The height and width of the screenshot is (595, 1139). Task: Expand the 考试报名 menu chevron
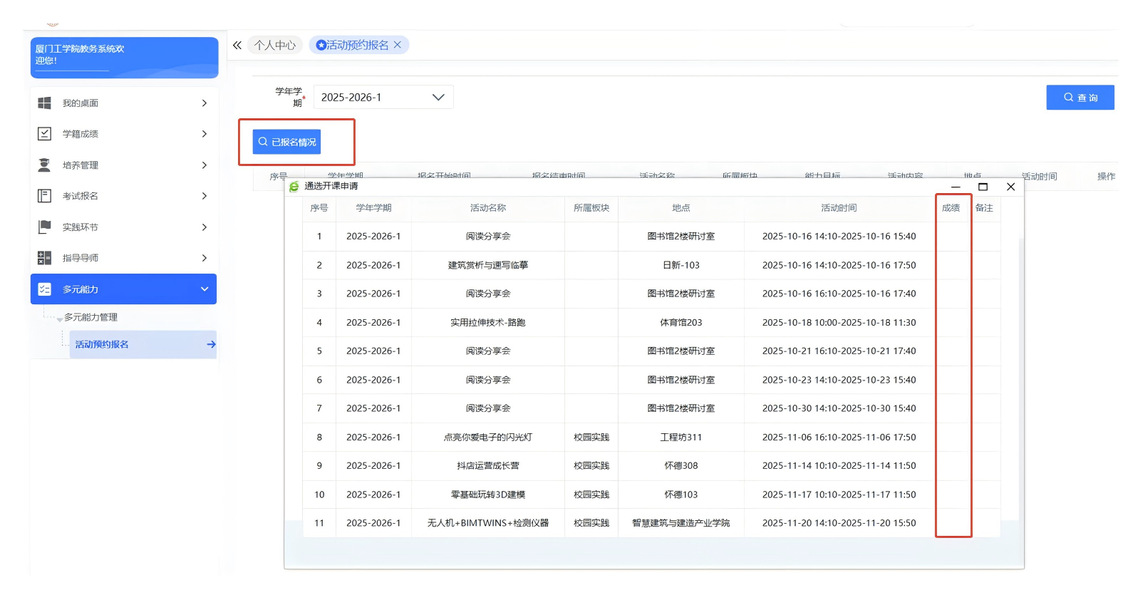204,196
